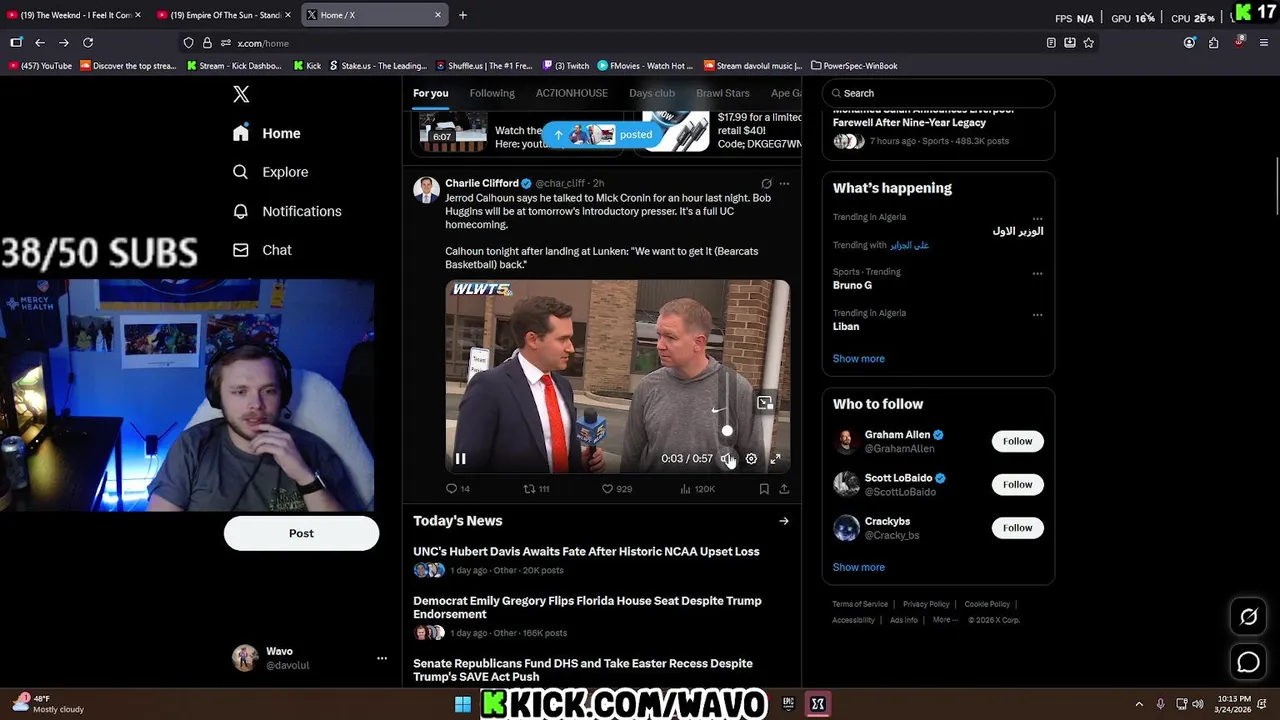Image resolution: width=1280 pixels, height=720 pixels.
Task: Share Charlie Clifford's post
Action: click(784, 489)
